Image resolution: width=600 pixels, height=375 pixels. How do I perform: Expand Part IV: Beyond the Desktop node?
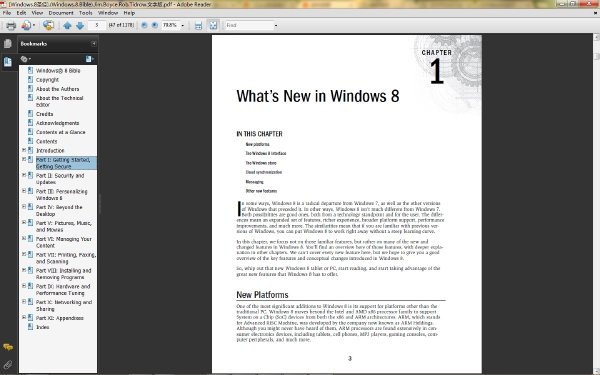[24, 207]
